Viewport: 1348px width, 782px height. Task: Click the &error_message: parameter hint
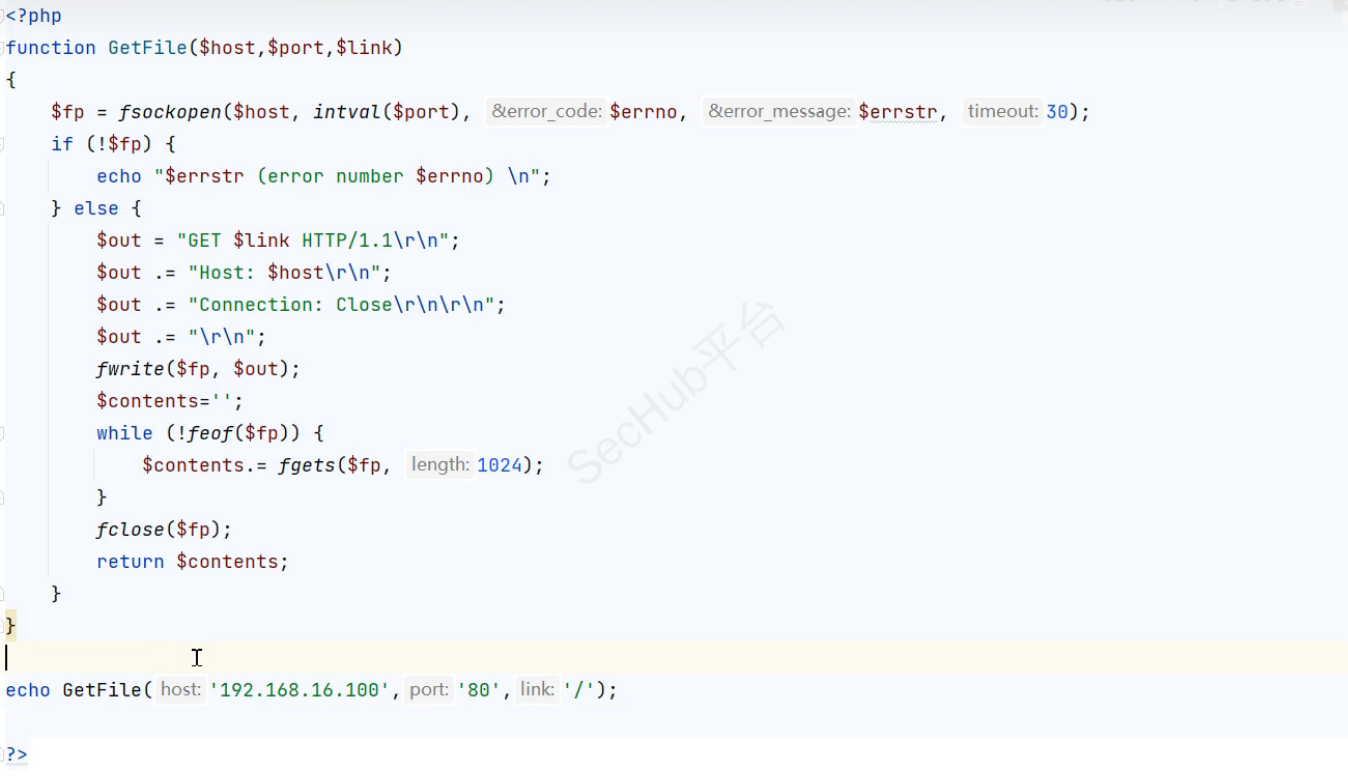click(778, 112)
